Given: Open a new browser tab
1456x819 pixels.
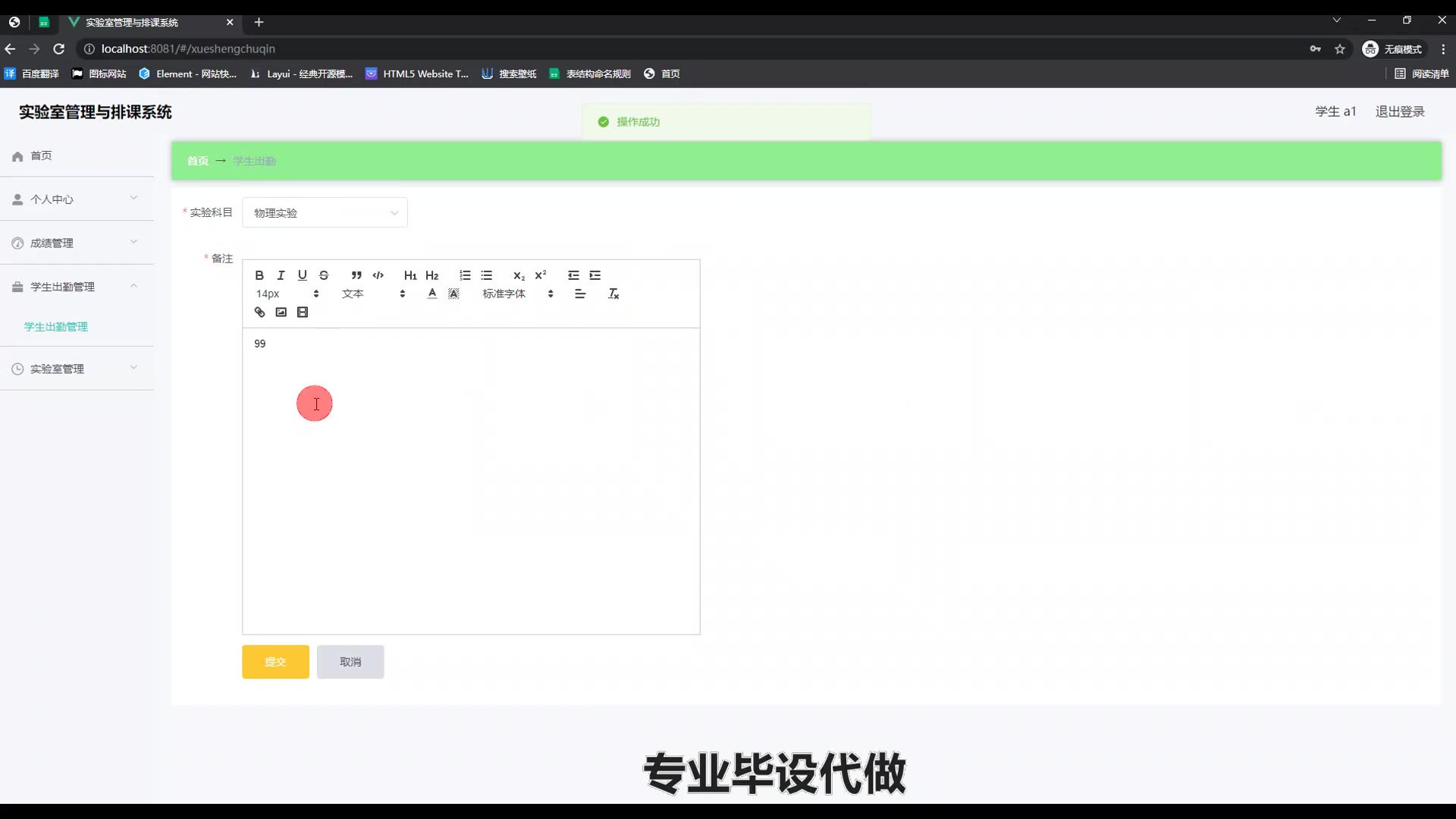Looking at the screenshot, I should click(x=259, y=22).
